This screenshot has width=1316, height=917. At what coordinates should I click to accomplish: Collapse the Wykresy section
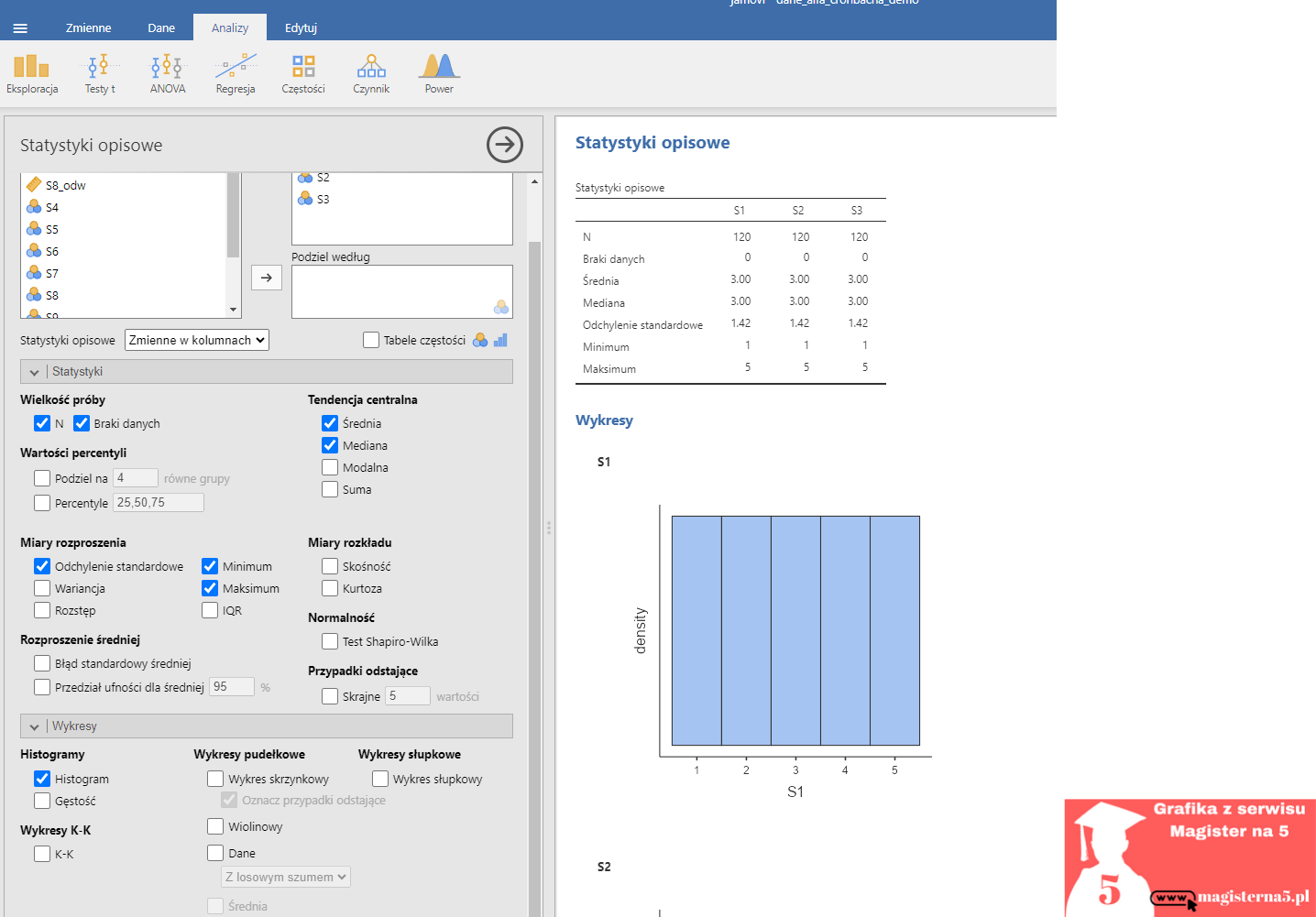pos(35,726)
